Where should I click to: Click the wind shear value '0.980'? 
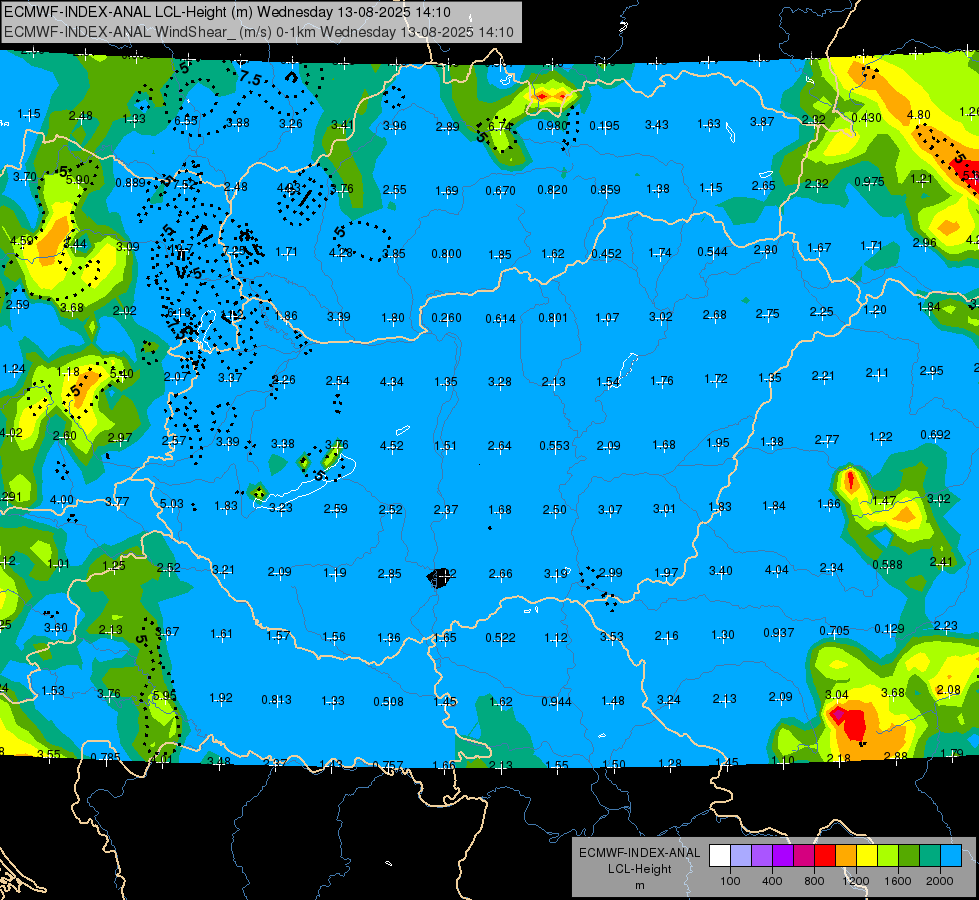tap(553, 126)
